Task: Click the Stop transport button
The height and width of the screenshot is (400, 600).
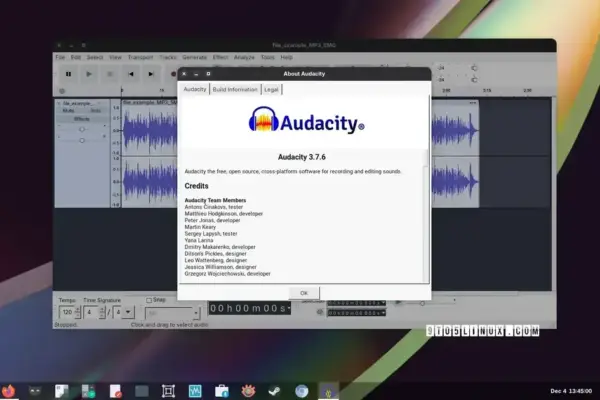Action: tap(110, 74)
